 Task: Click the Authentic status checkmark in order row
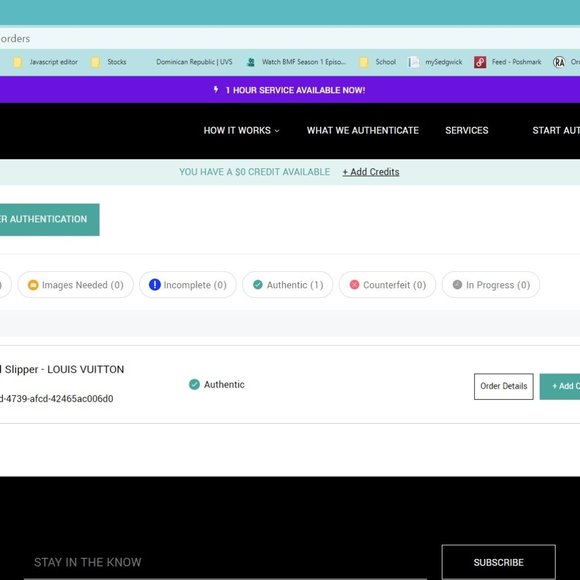pyautogui.click(x=194, y=385)
